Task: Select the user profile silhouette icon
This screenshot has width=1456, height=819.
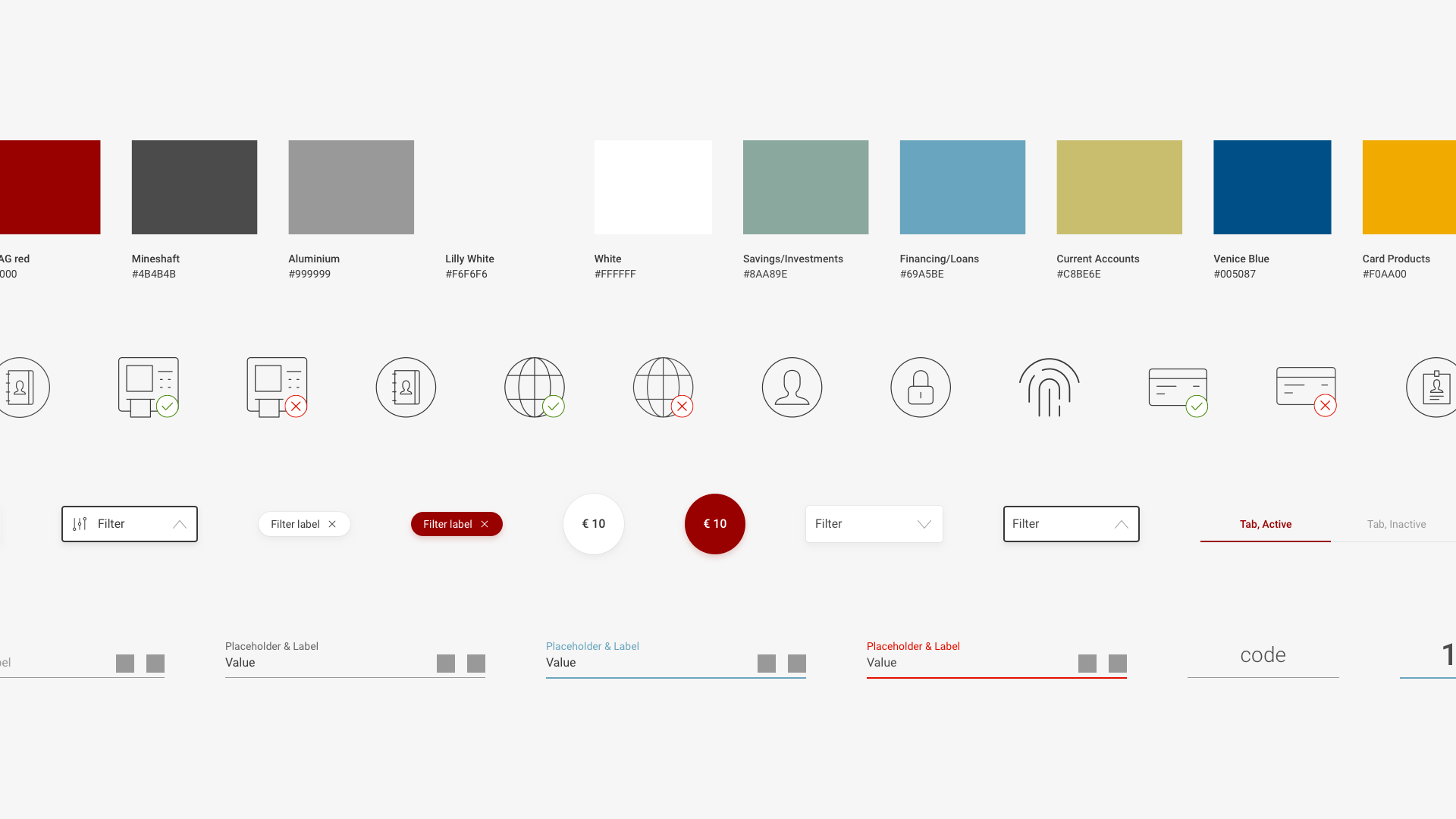Action: point(792,388)
